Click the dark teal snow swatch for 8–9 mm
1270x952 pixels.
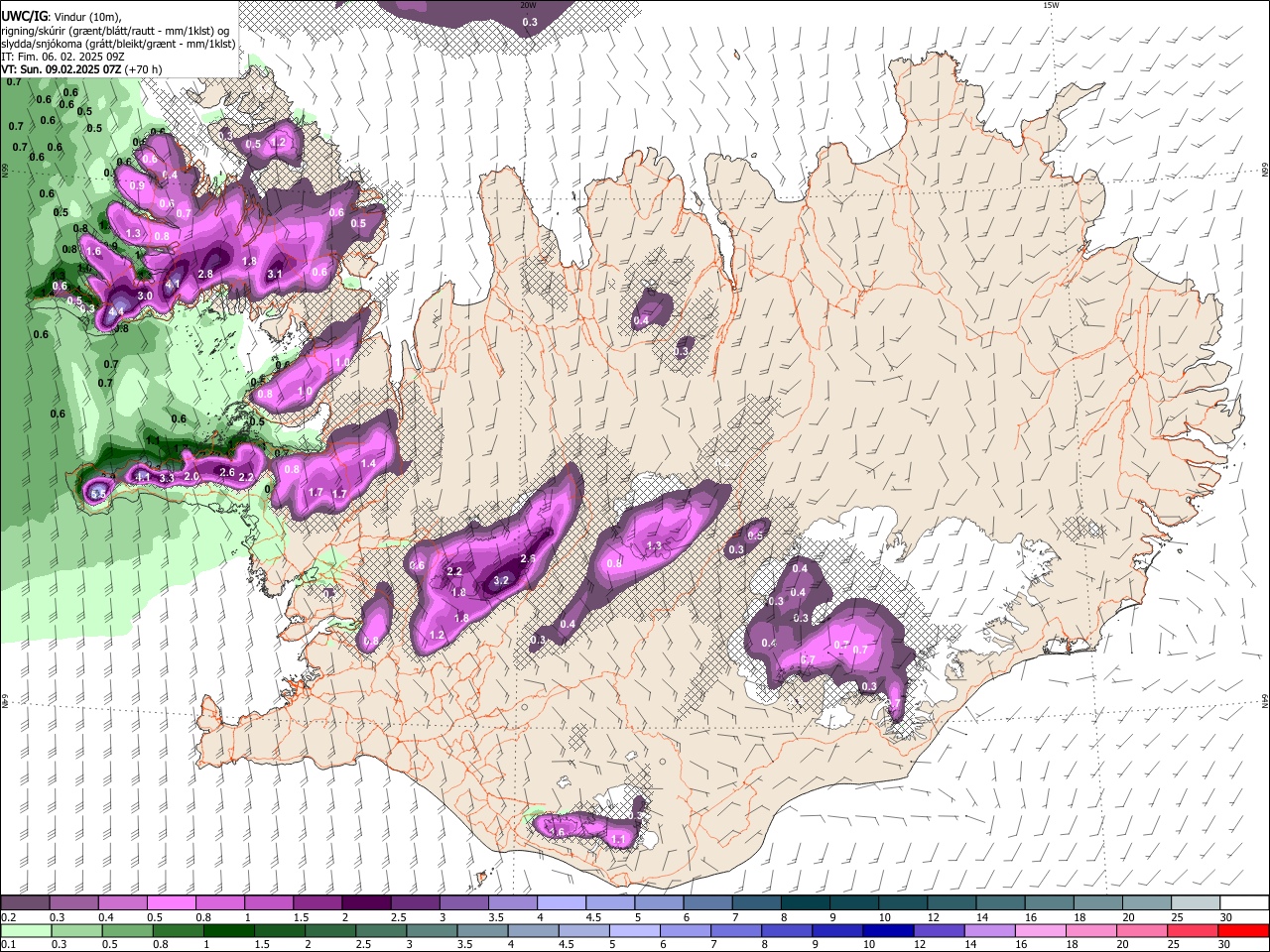coord(806,902)
